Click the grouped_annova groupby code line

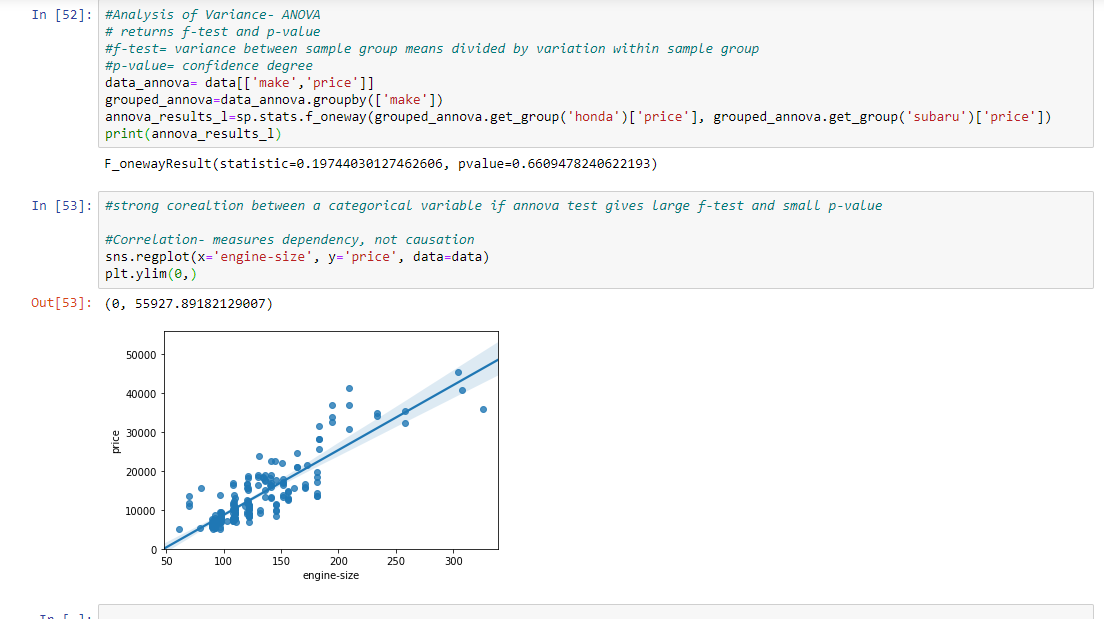pos(274,99)
